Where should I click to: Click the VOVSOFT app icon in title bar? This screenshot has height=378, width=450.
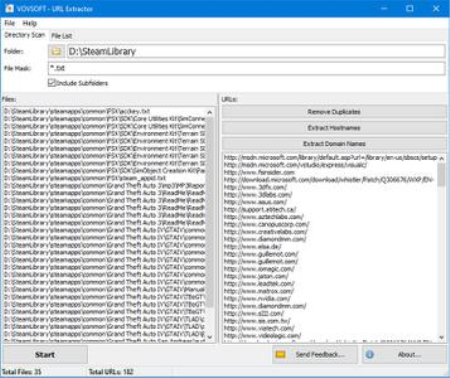click(x=9, y=8)
